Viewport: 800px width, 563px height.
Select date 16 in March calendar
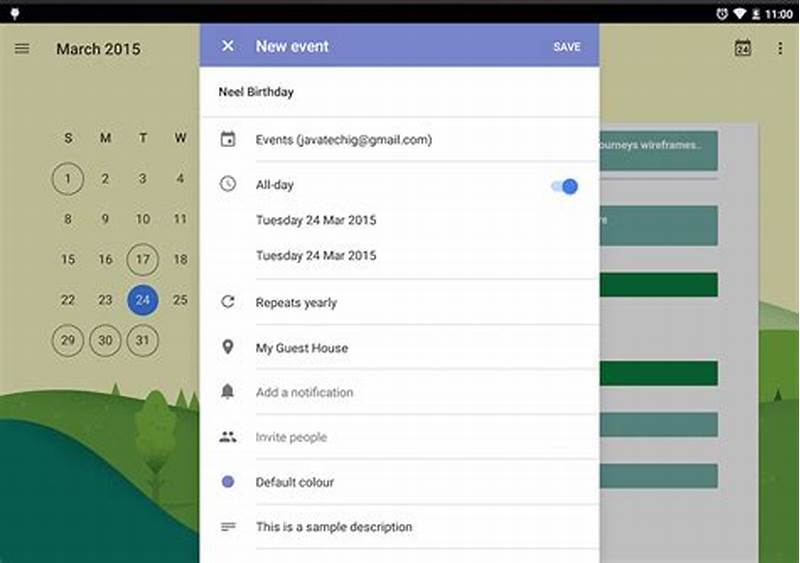coord(105,259)
